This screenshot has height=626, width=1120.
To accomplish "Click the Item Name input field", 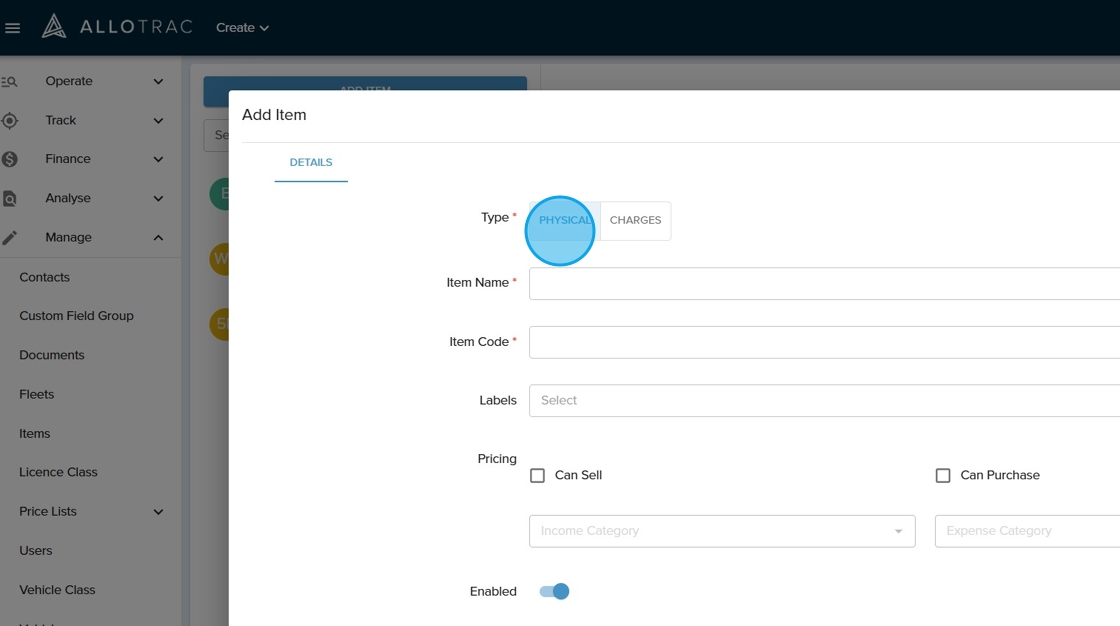I will pyautogui.click(x=824, y=284).
